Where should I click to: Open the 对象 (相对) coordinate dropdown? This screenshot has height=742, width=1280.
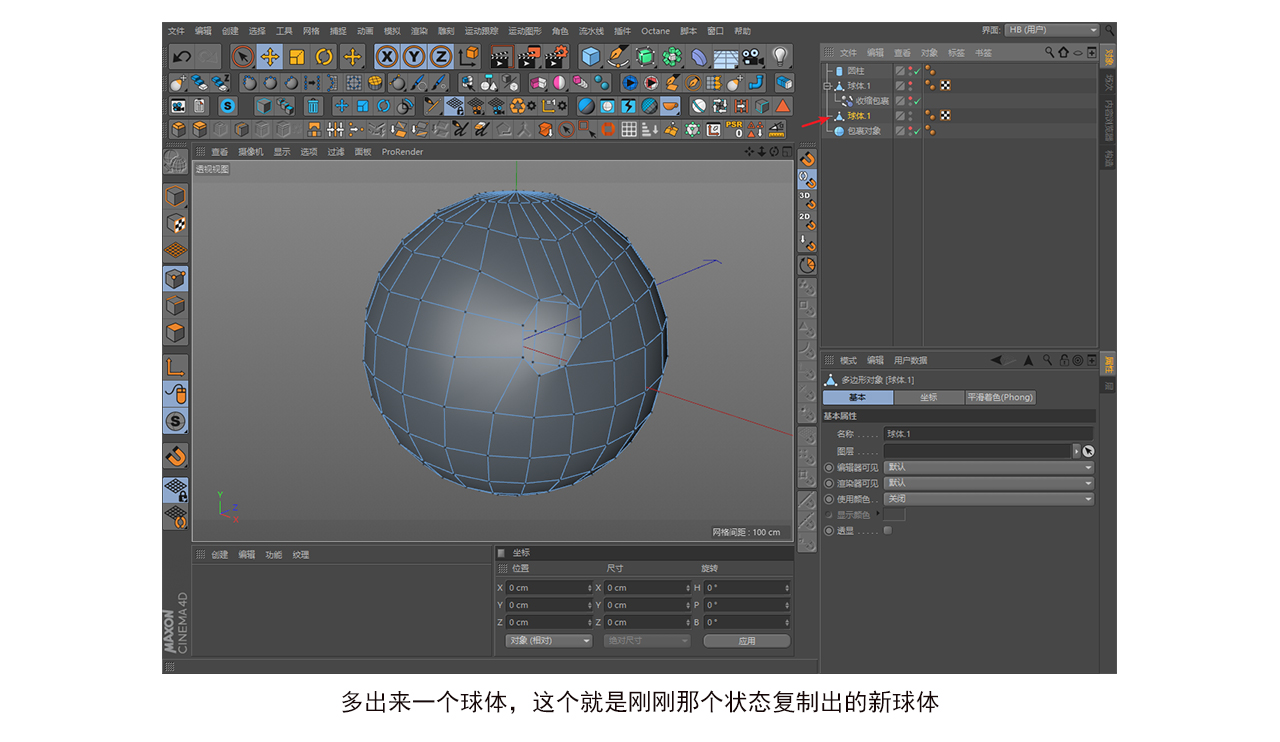click(x=549, y=641)
